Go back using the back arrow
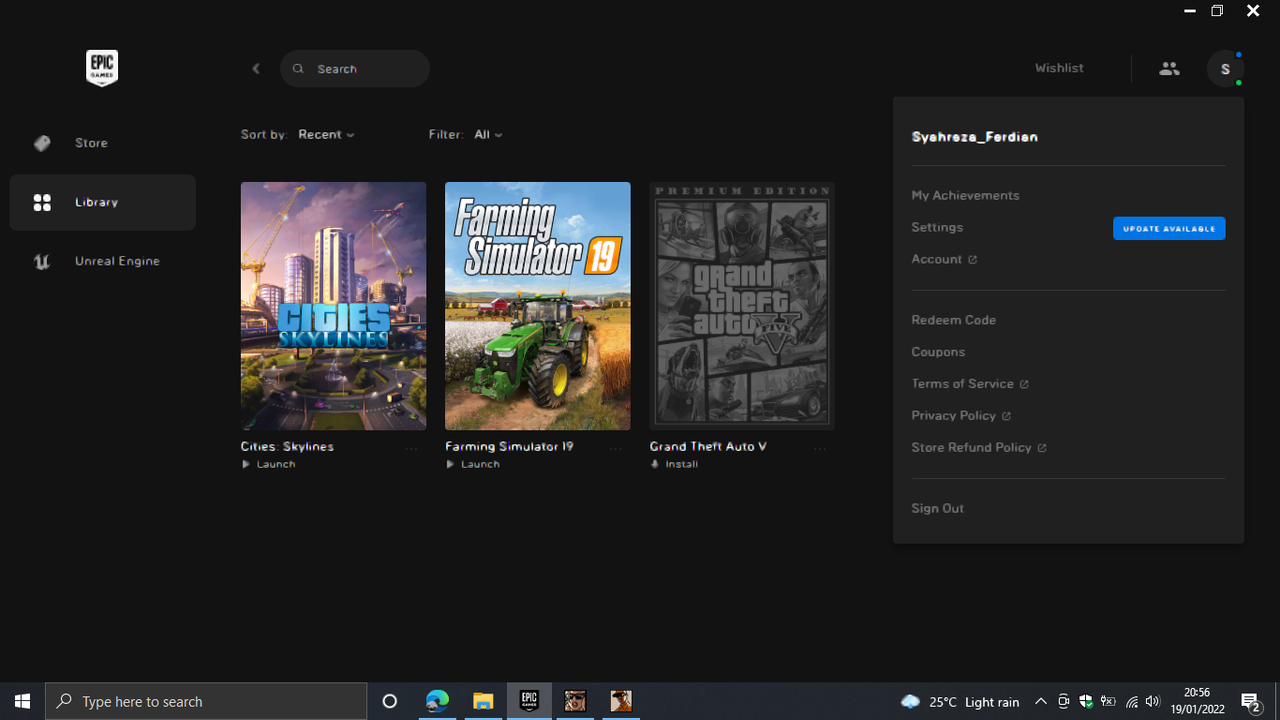1280x720 pixels. [256, 68]
